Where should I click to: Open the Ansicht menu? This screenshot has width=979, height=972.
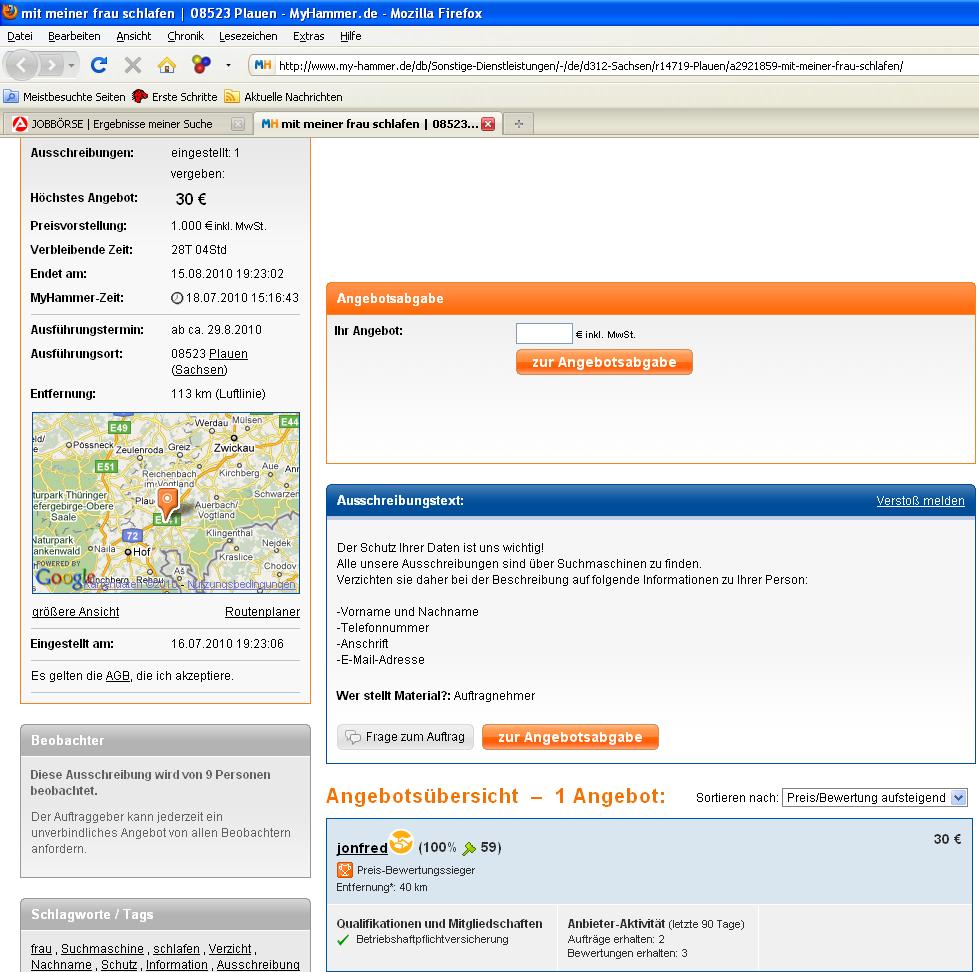[x=134, y=36]
